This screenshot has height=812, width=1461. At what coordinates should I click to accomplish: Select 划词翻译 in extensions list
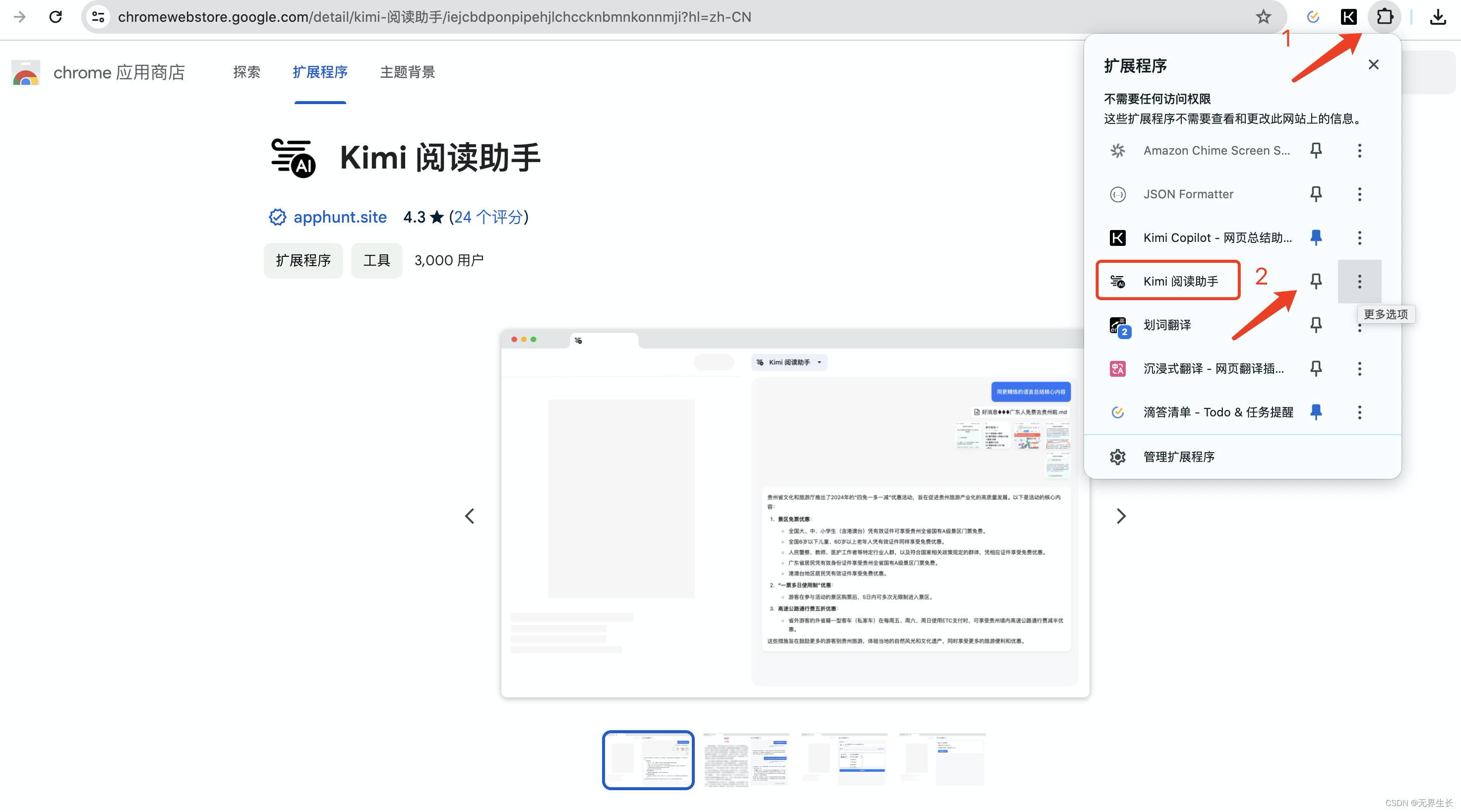1167,325
